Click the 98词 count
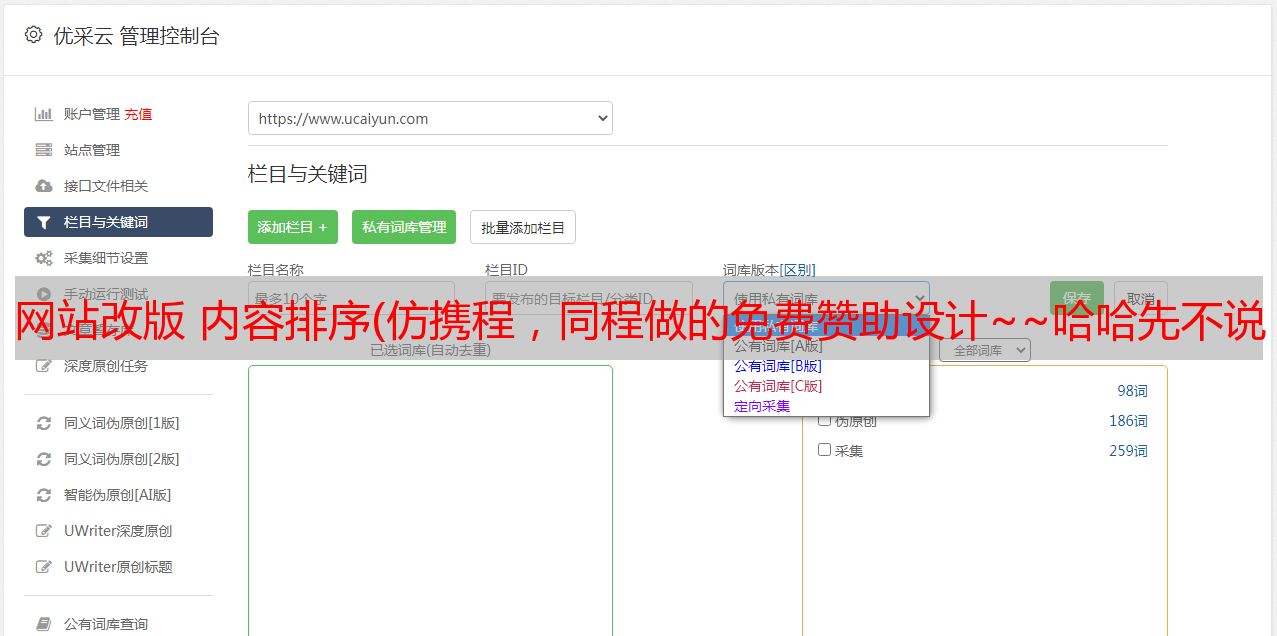This screenshot has height=636, width=1277. point(1132,391)
